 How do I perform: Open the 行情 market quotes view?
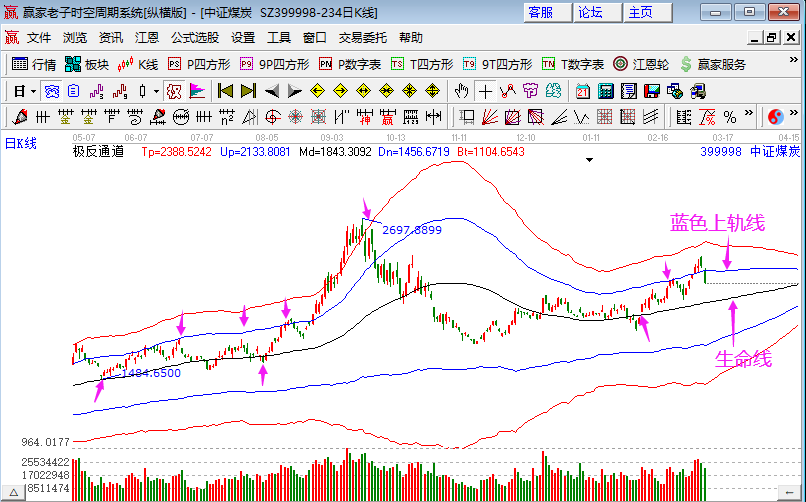click(x=33, y=64)
